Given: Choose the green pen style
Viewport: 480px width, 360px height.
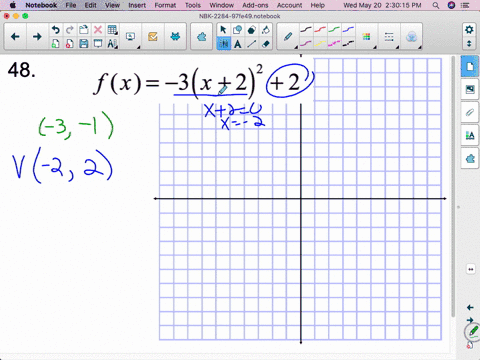Looking at the screenshot, I should 334,30.
